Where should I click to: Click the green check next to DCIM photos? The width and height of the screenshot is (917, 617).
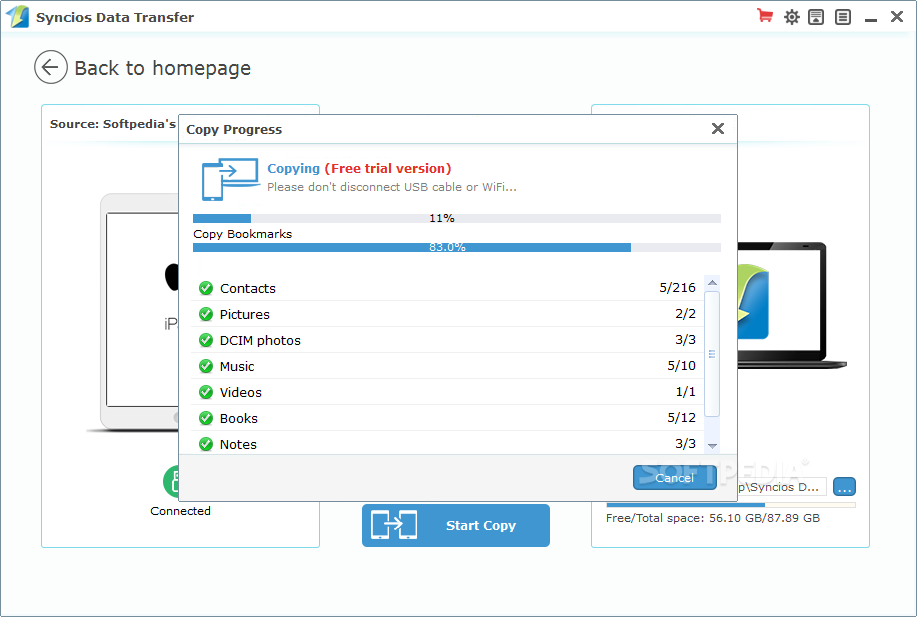(206, 340)
